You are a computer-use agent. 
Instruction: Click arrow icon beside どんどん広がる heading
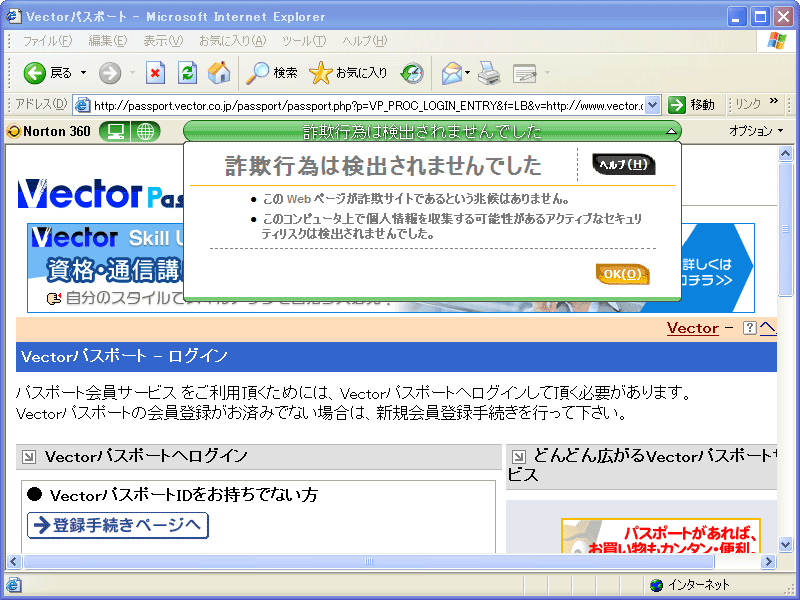click(x=518, y=456)
